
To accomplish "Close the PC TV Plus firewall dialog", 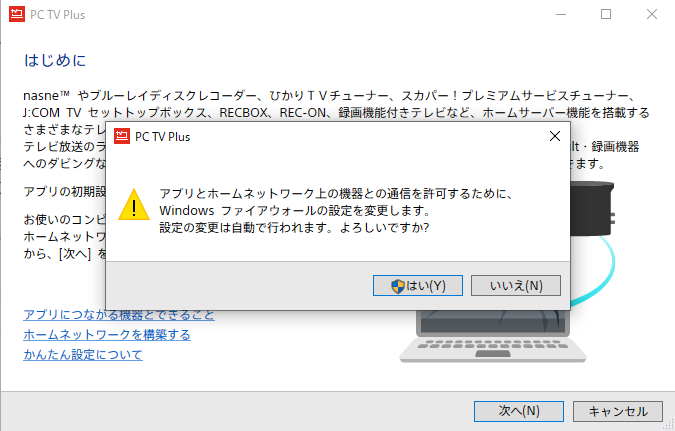I will 555,136.
